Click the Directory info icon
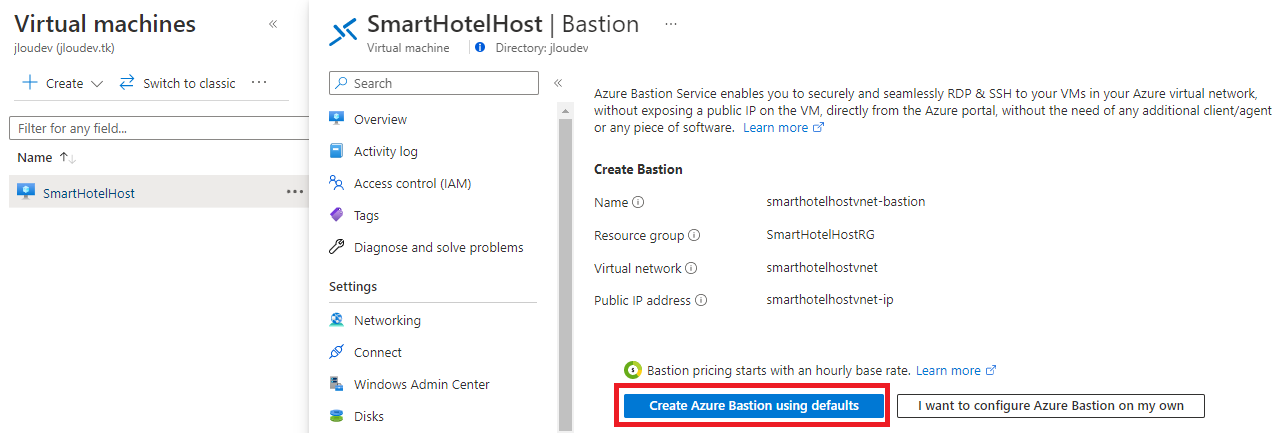This screenshot has width=1283, height=433. [x=480, y=47]
